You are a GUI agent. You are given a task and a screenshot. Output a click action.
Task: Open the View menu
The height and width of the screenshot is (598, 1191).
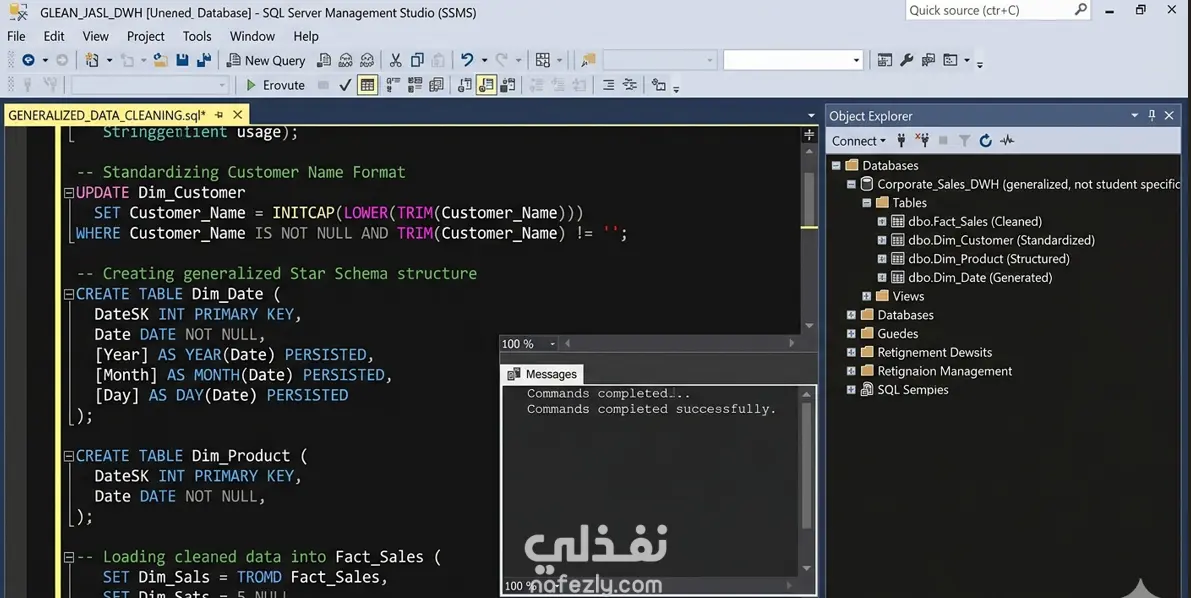(95, 36)
